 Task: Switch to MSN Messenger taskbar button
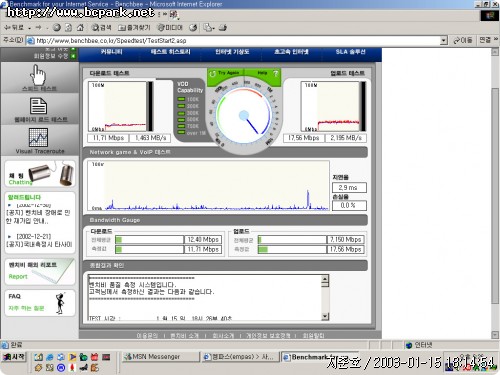tap(160, 357)
